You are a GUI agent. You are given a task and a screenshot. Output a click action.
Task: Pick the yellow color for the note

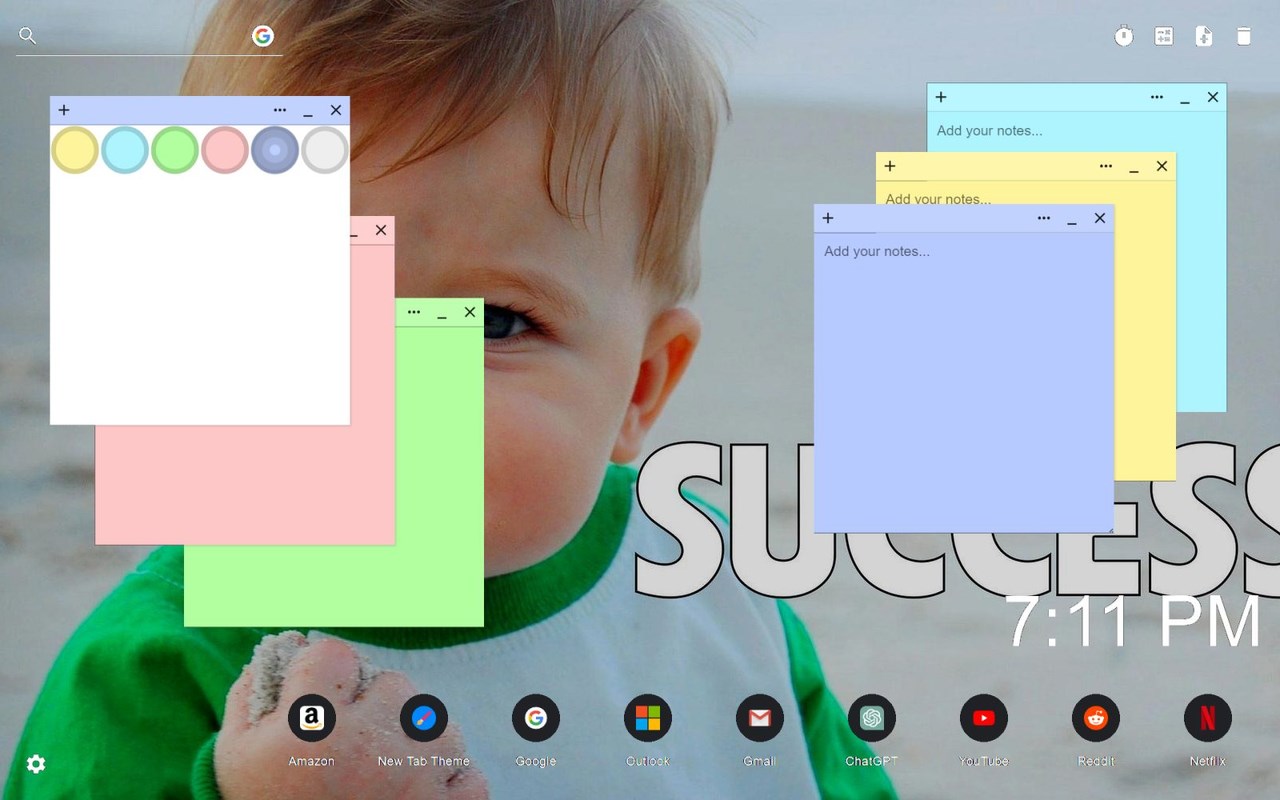pos(75,150)
